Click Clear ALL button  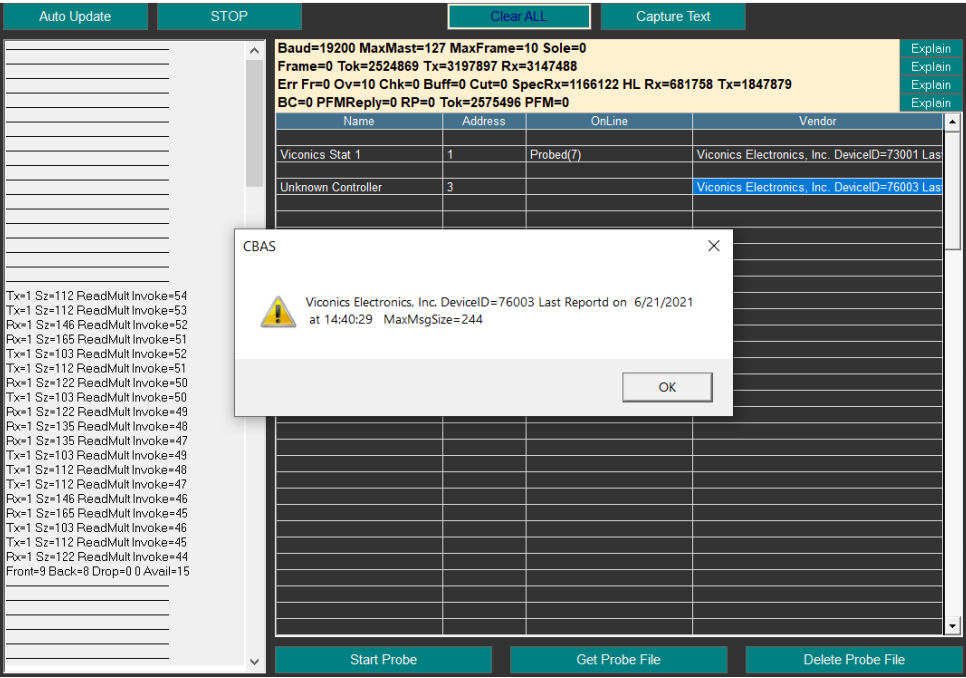click(x=518, y=17)
